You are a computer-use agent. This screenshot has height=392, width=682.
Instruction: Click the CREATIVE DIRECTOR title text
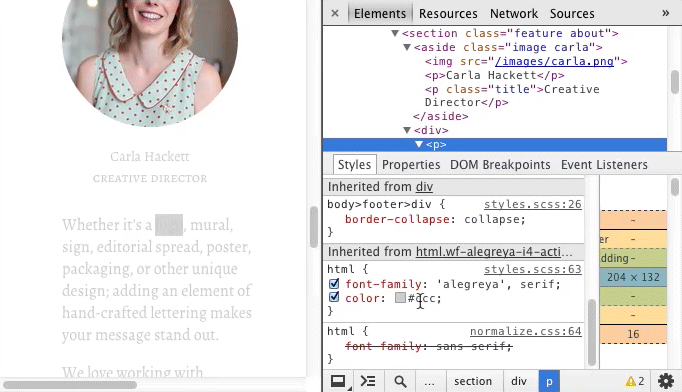pos(150,178)
